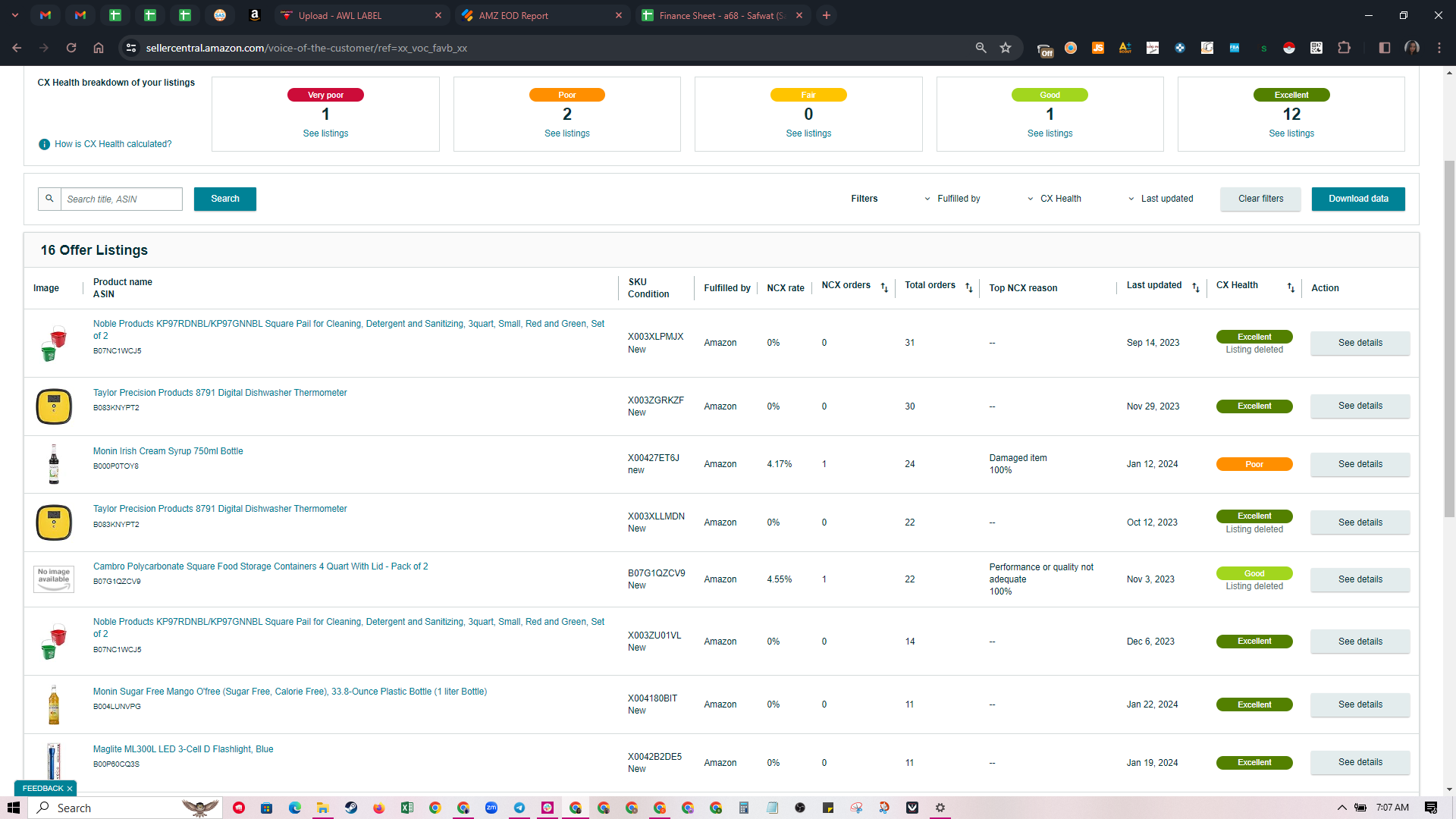1456x819 pixels.
Task: See listings under Very poor
Action: pos(325,133)
